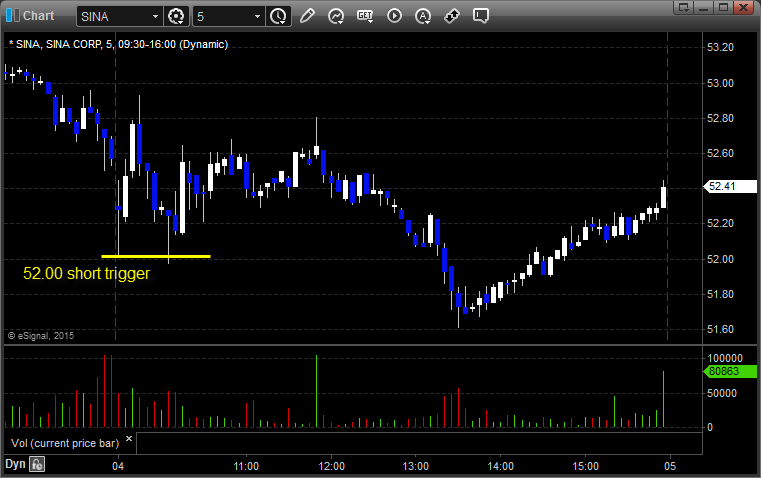Click the 52.41 current price marker

pyautogui.click(x=730, y=186)
